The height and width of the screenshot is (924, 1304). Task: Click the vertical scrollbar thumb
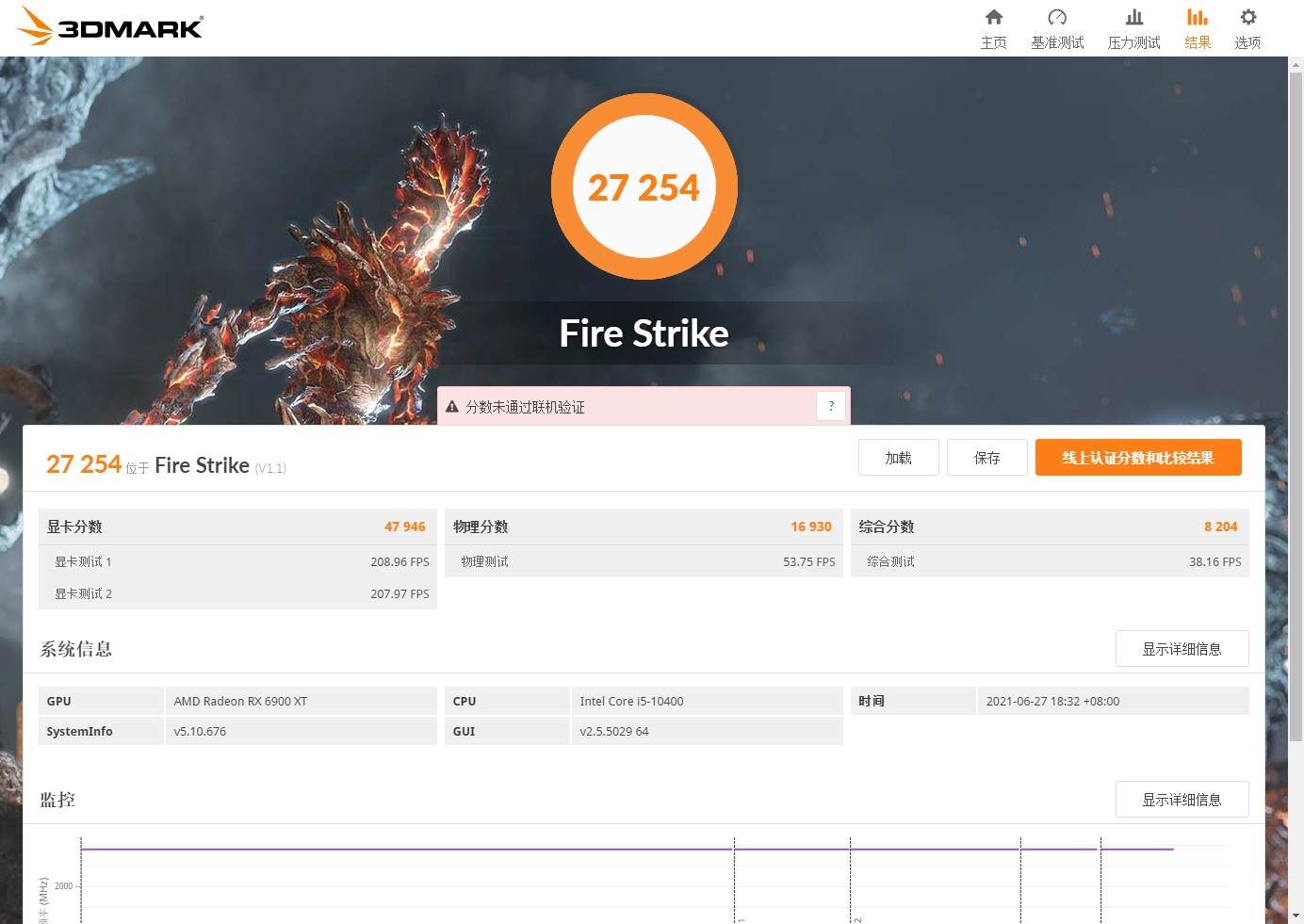click(x=1296, y=405)
